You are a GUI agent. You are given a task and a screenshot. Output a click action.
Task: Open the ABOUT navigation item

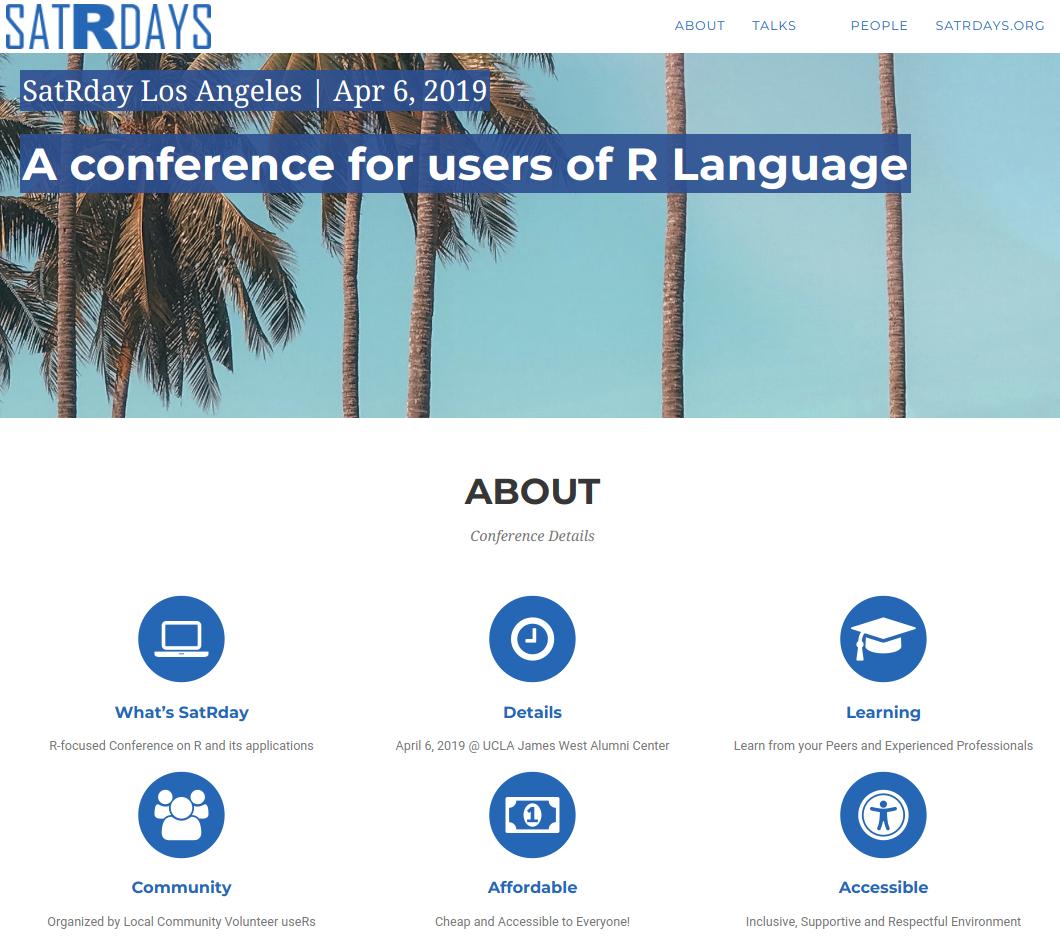(x=699, y=26)
